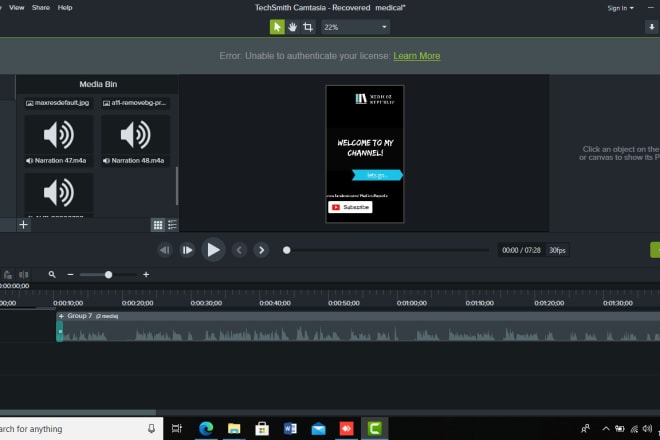Open File Explorer from the taskbar

234,429
